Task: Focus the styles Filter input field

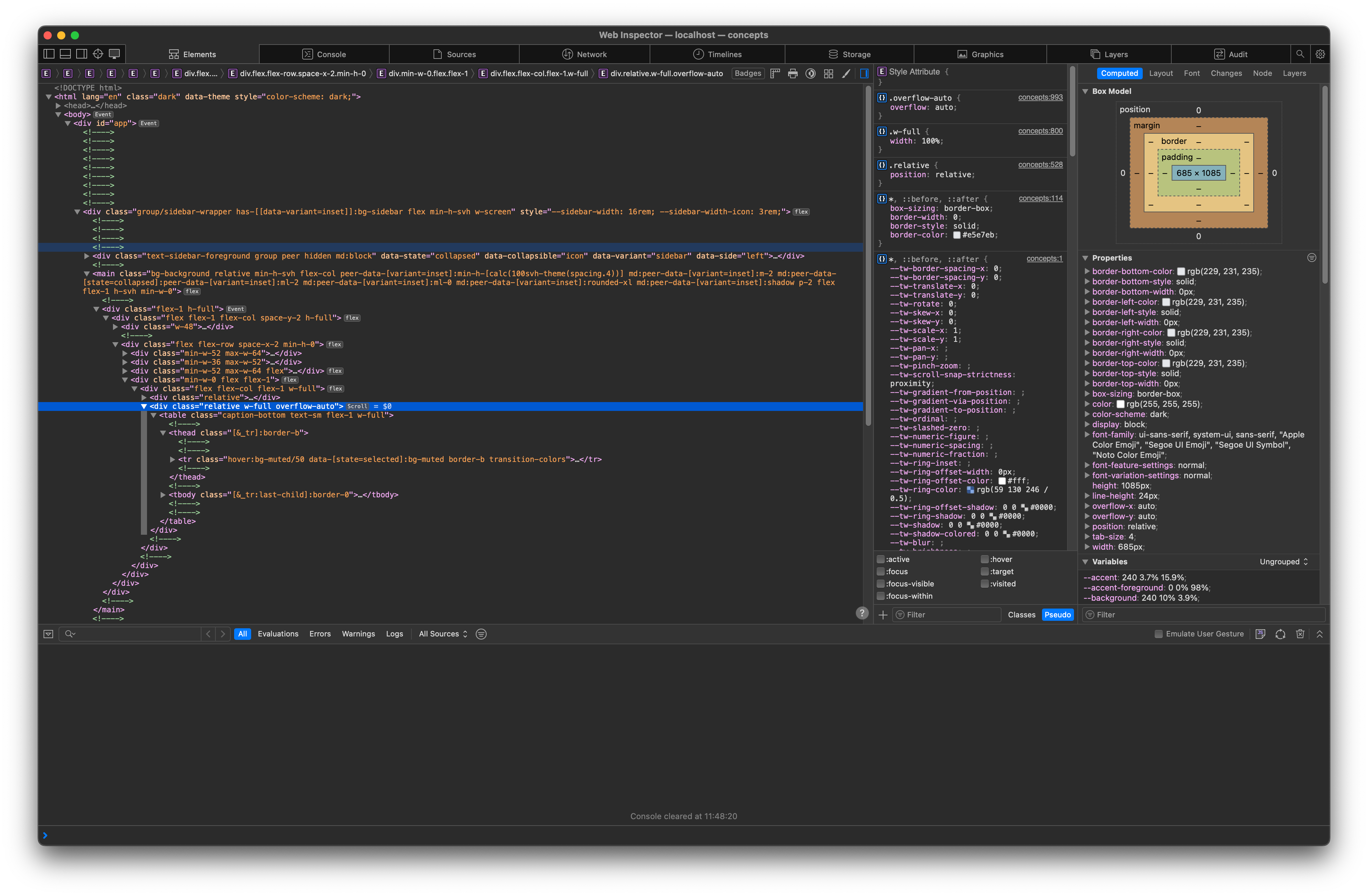Action: pyautogui.click(x=947, y=615)
